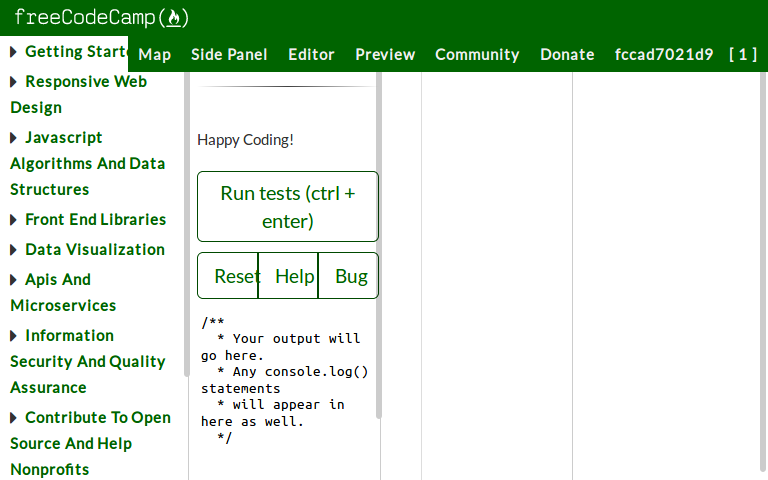Expand the Getting Started section triangle

(14, 52)
